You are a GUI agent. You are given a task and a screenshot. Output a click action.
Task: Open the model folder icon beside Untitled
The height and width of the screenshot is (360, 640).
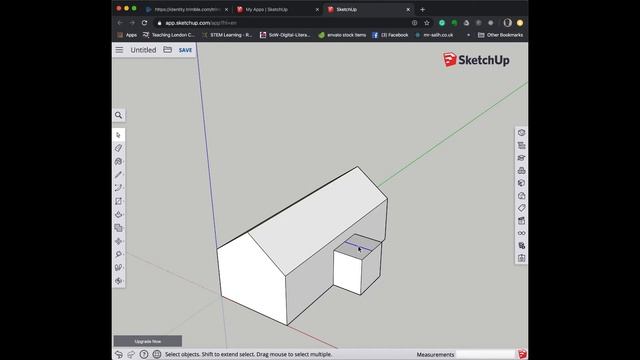click(167, 50)
